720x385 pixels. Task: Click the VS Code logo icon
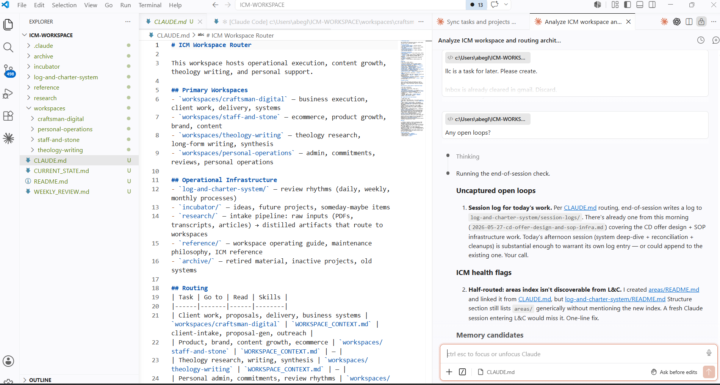coord(6,5)
